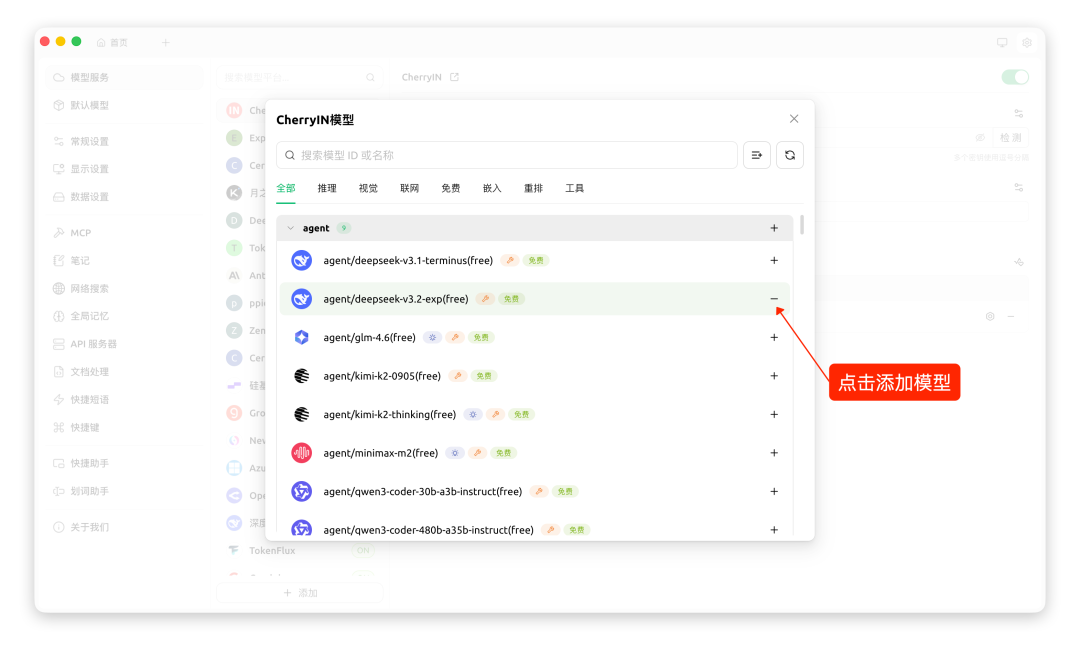
Task: Select TokenFlux in the provider list
Action: 300,550
